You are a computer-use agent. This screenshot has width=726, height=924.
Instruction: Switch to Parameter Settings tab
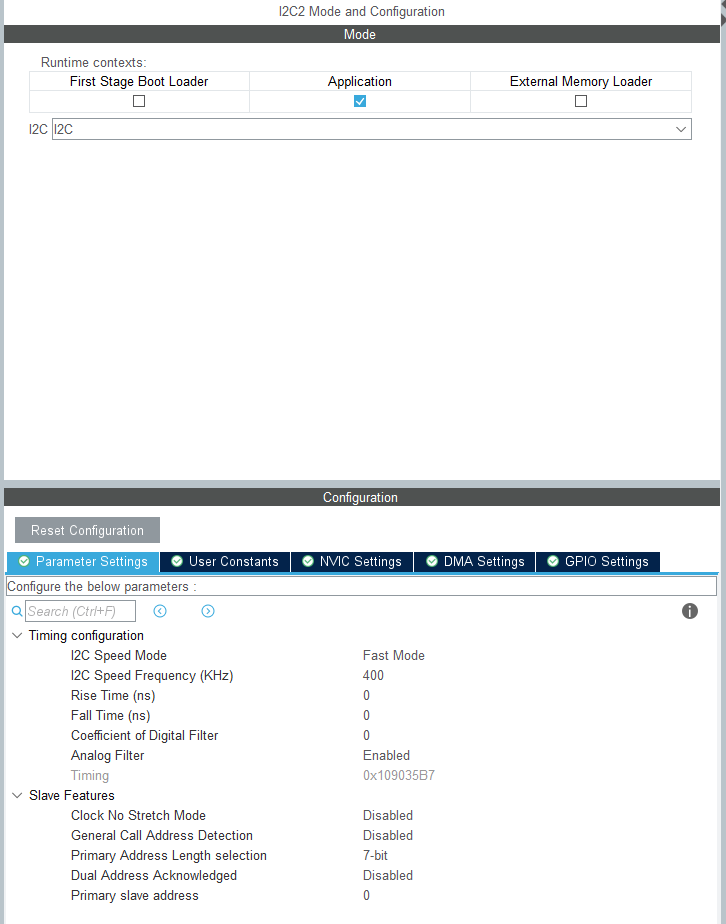coord(83,562)
